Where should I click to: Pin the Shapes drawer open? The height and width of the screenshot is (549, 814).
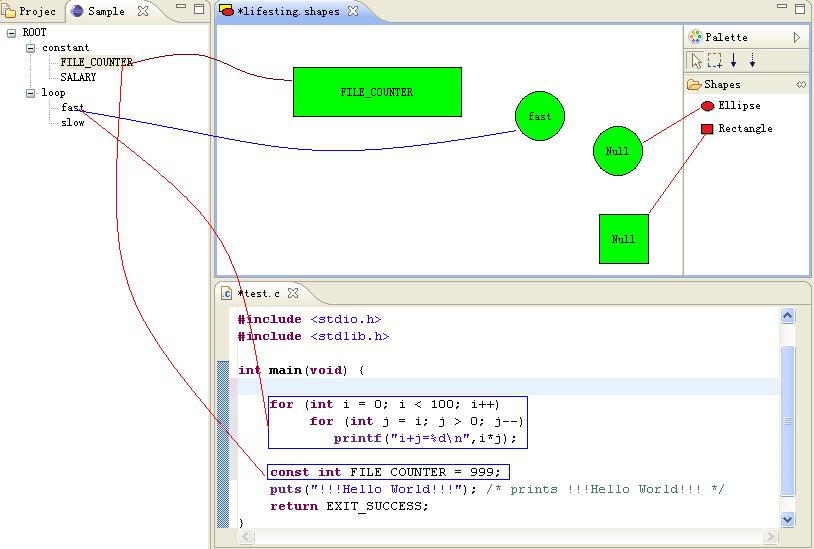(801, 84)
